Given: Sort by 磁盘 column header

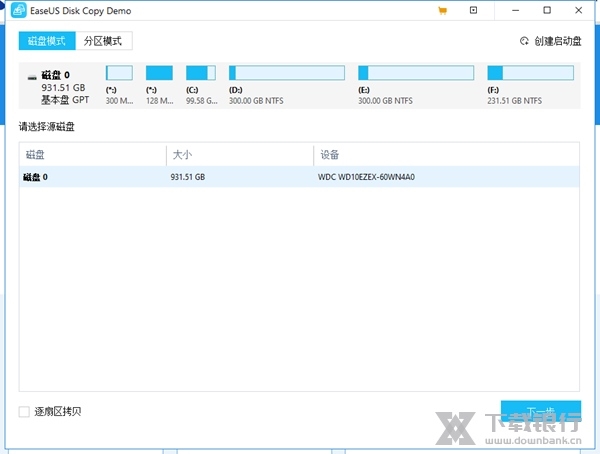Looking at the screenshot, I should click(92, 155).
